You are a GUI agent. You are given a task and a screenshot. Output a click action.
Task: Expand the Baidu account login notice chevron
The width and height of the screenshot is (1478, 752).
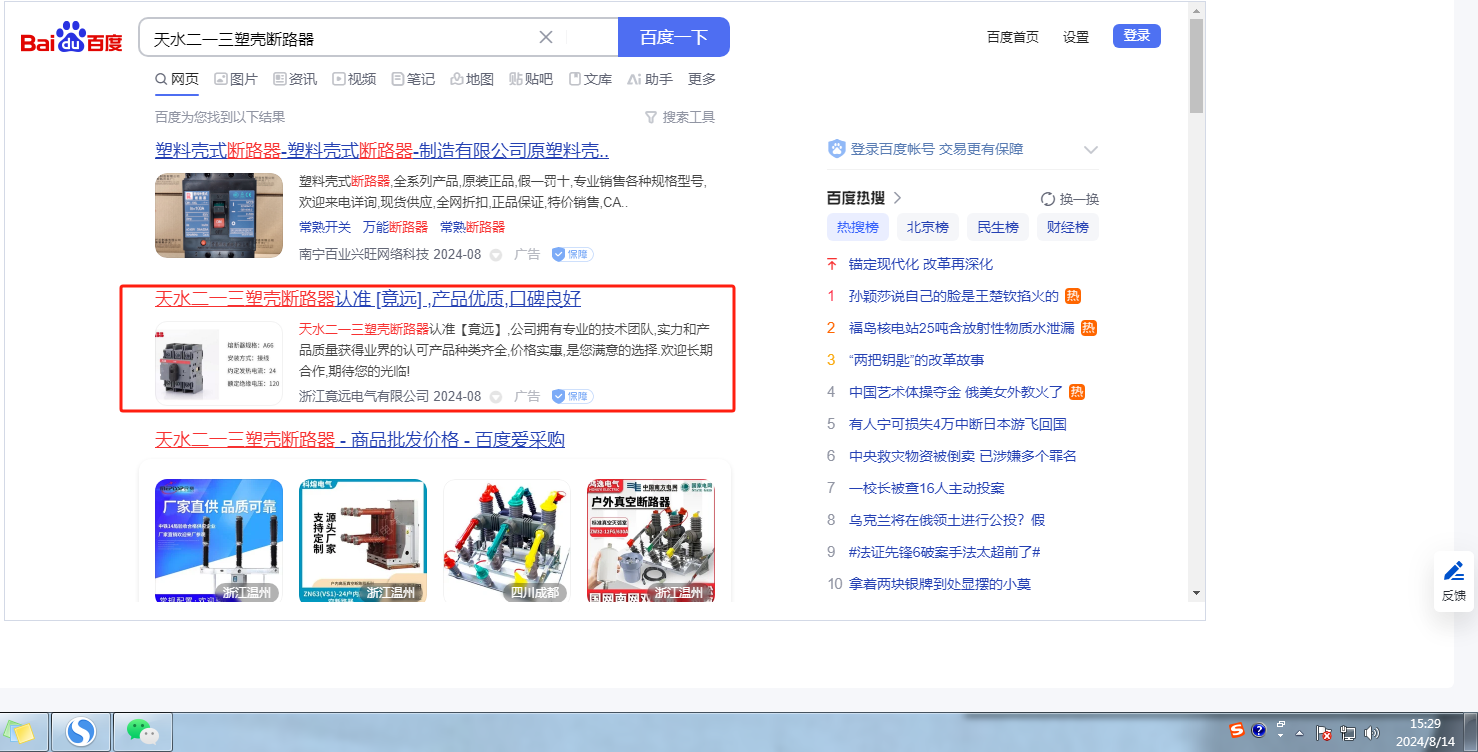1090,150
